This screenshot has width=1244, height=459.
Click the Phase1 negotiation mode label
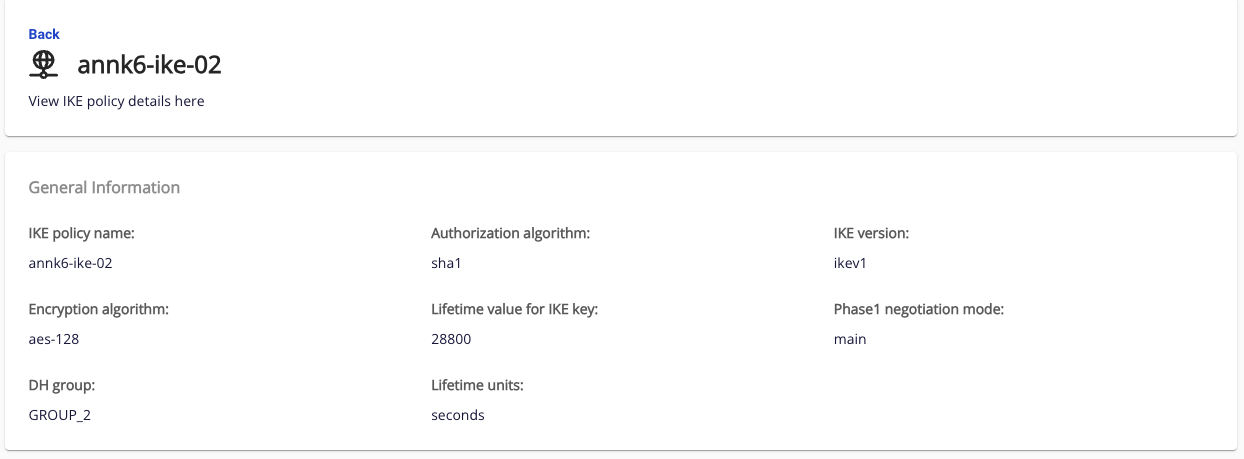[918, 309]
